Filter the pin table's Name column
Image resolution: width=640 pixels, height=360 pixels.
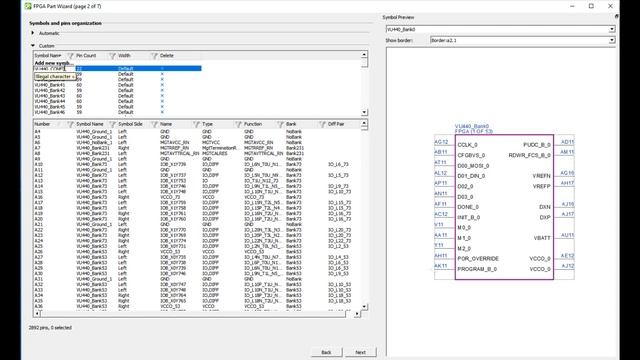pyautogui.click(x=196, y=124)
